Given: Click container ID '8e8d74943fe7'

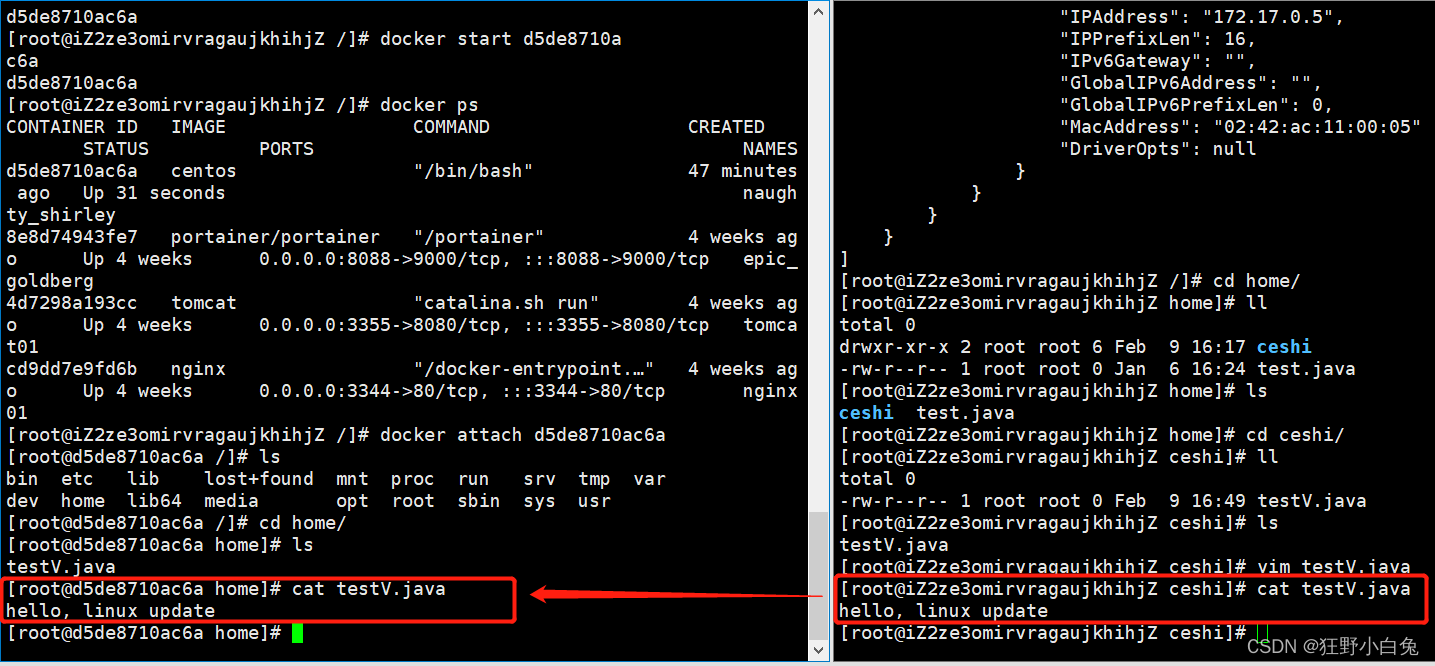Looking at the screenshot, I should click(x=72, y=237).
